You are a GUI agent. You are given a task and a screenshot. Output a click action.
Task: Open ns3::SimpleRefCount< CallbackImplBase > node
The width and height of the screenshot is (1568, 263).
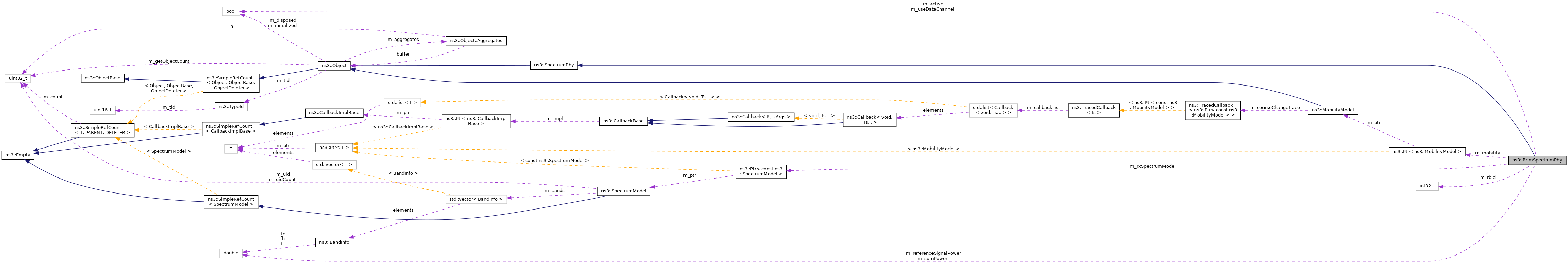click(231, 129)
